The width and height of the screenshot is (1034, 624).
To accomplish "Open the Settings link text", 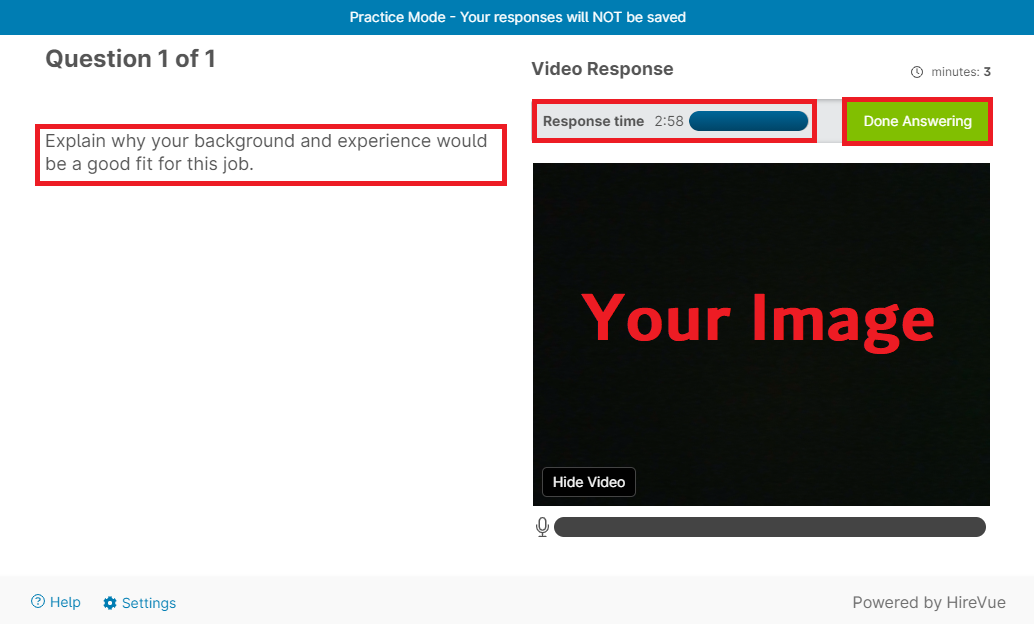I will 149,603.
